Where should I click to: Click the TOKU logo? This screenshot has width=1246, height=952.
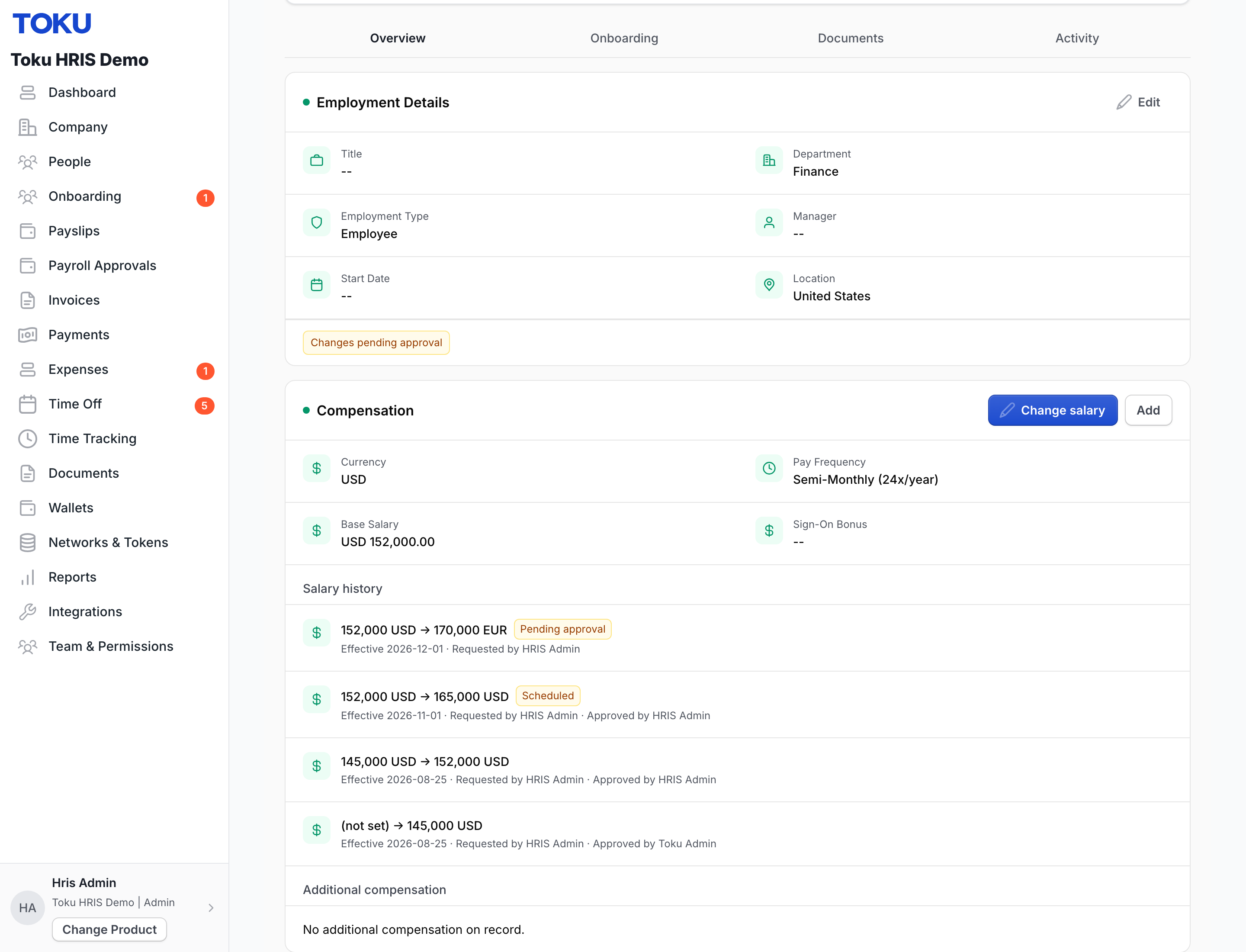pyautogui.click(x=51, y=23)
